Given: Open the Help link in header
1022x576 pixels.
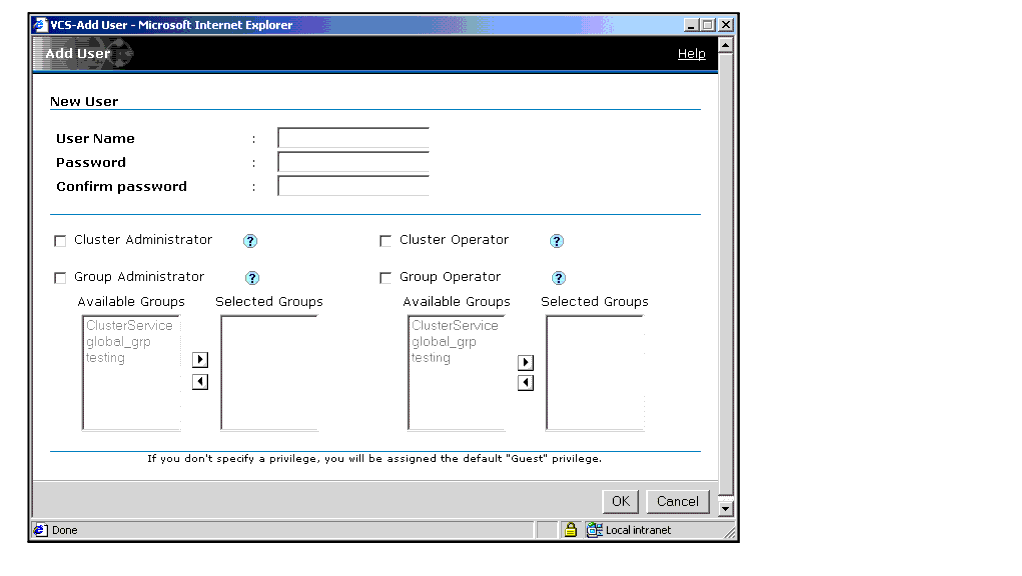Looking at the screenshot, I should [x=691, y=54].
